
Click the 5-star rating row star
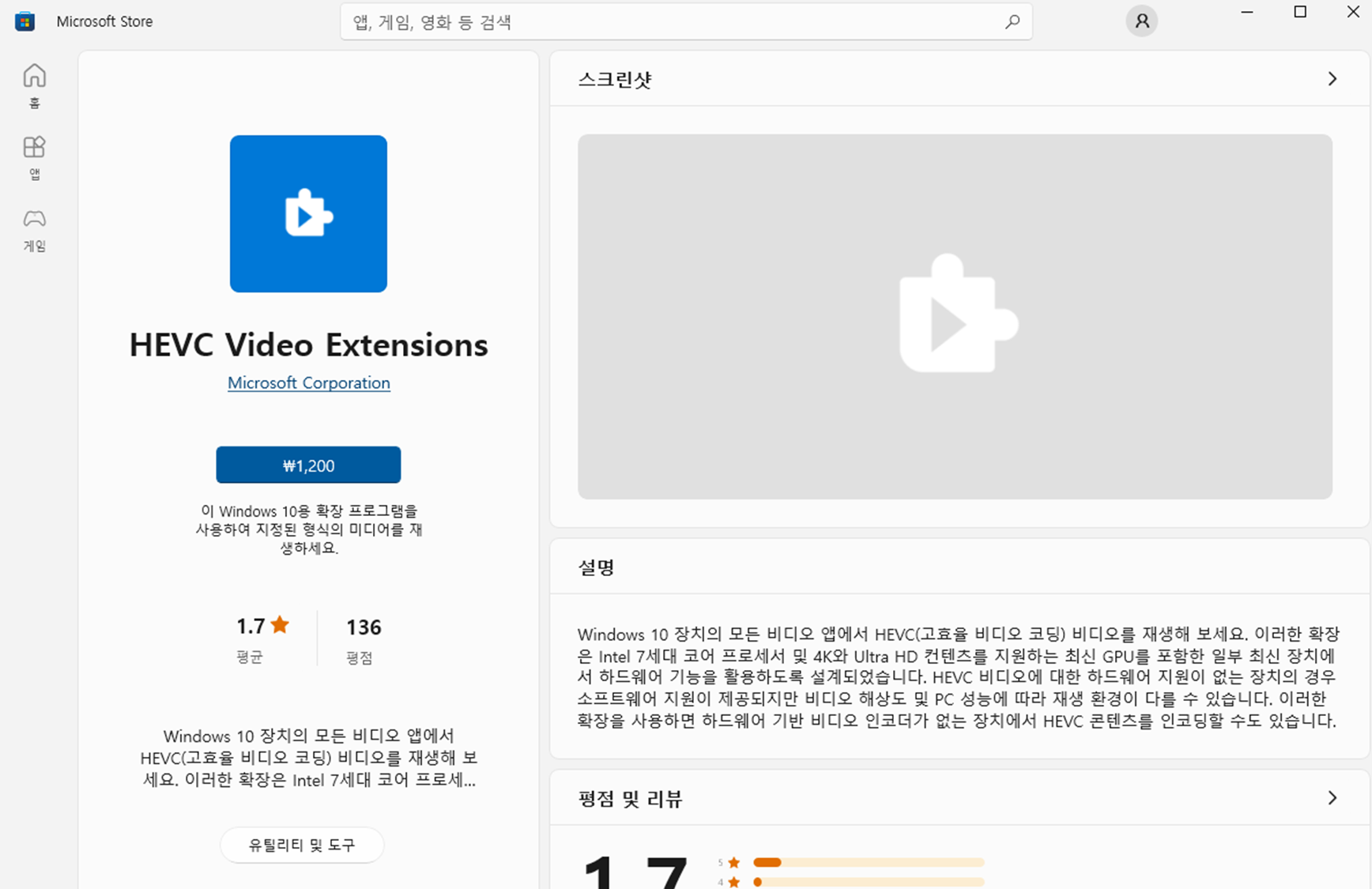click(734, 862)
